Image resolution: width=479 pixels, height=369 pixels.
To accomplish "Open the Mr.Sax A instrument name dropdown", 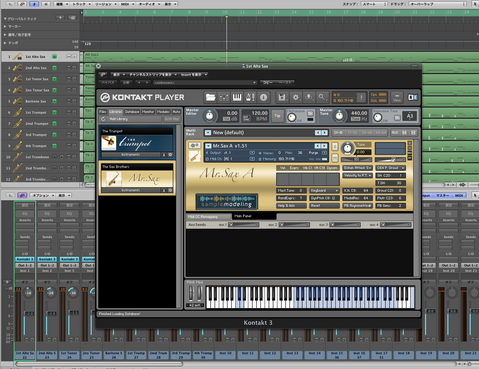I will (x=208, y=146).
